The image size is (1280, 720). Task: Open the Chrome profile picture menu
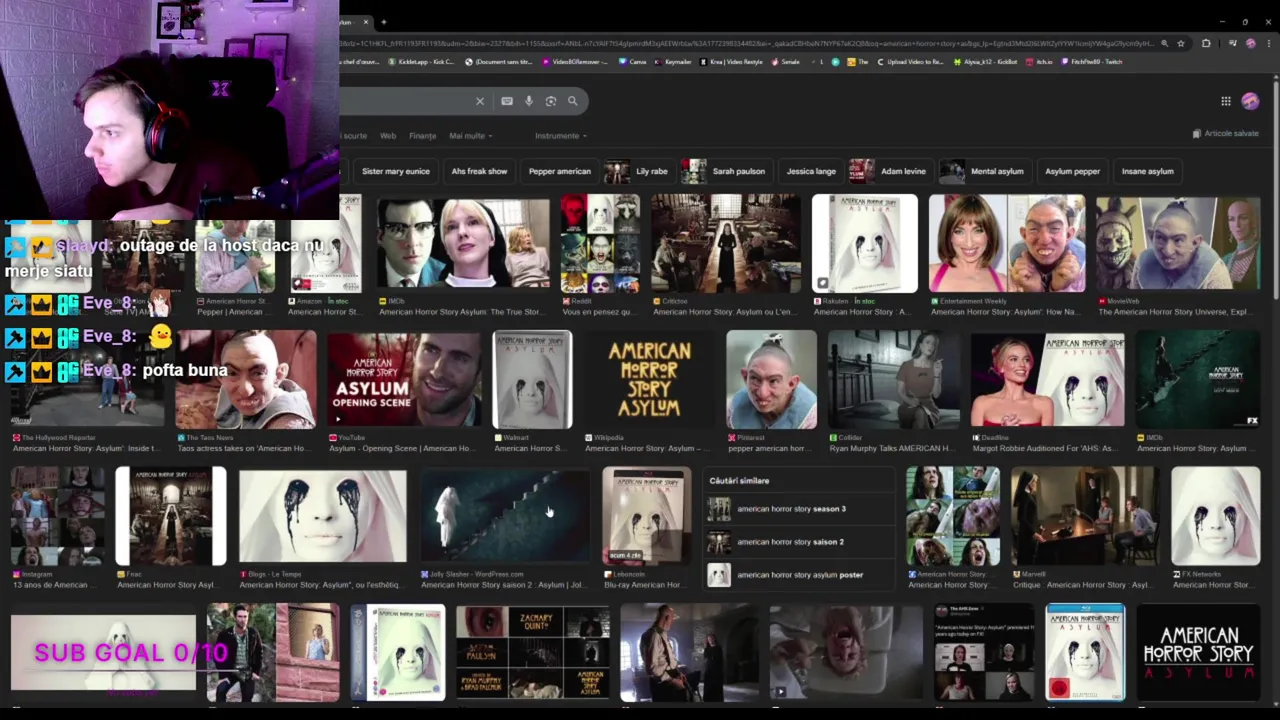point(1250,44)
